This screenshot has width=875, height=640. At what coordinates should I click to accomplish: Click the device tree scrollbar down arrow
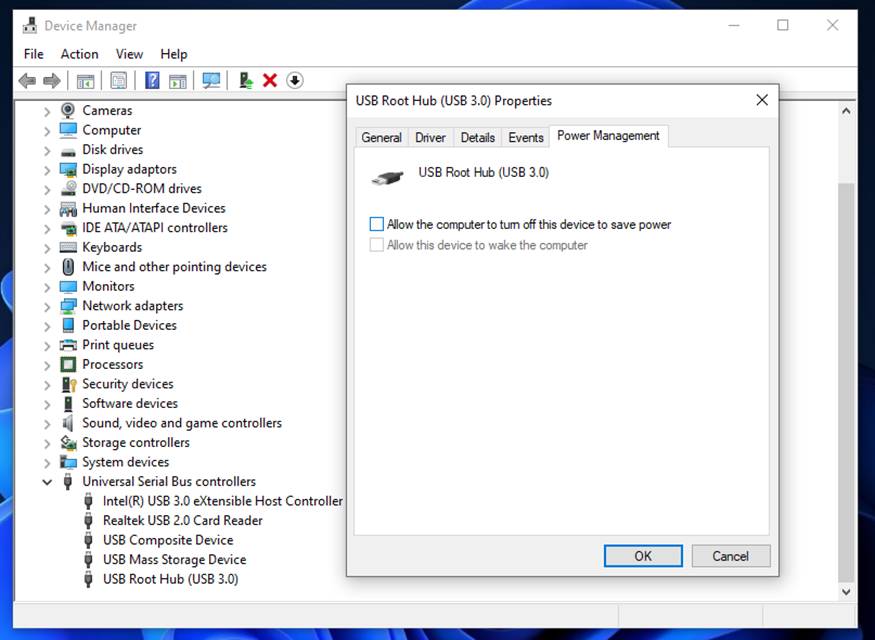846,591
